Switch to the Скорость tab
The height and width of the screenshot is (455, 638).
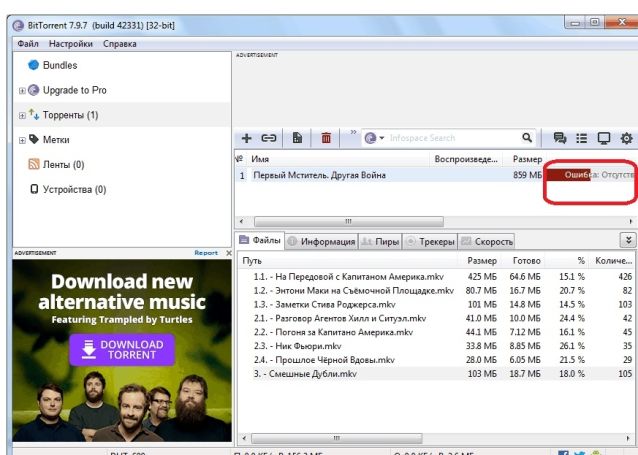[486, 241]
